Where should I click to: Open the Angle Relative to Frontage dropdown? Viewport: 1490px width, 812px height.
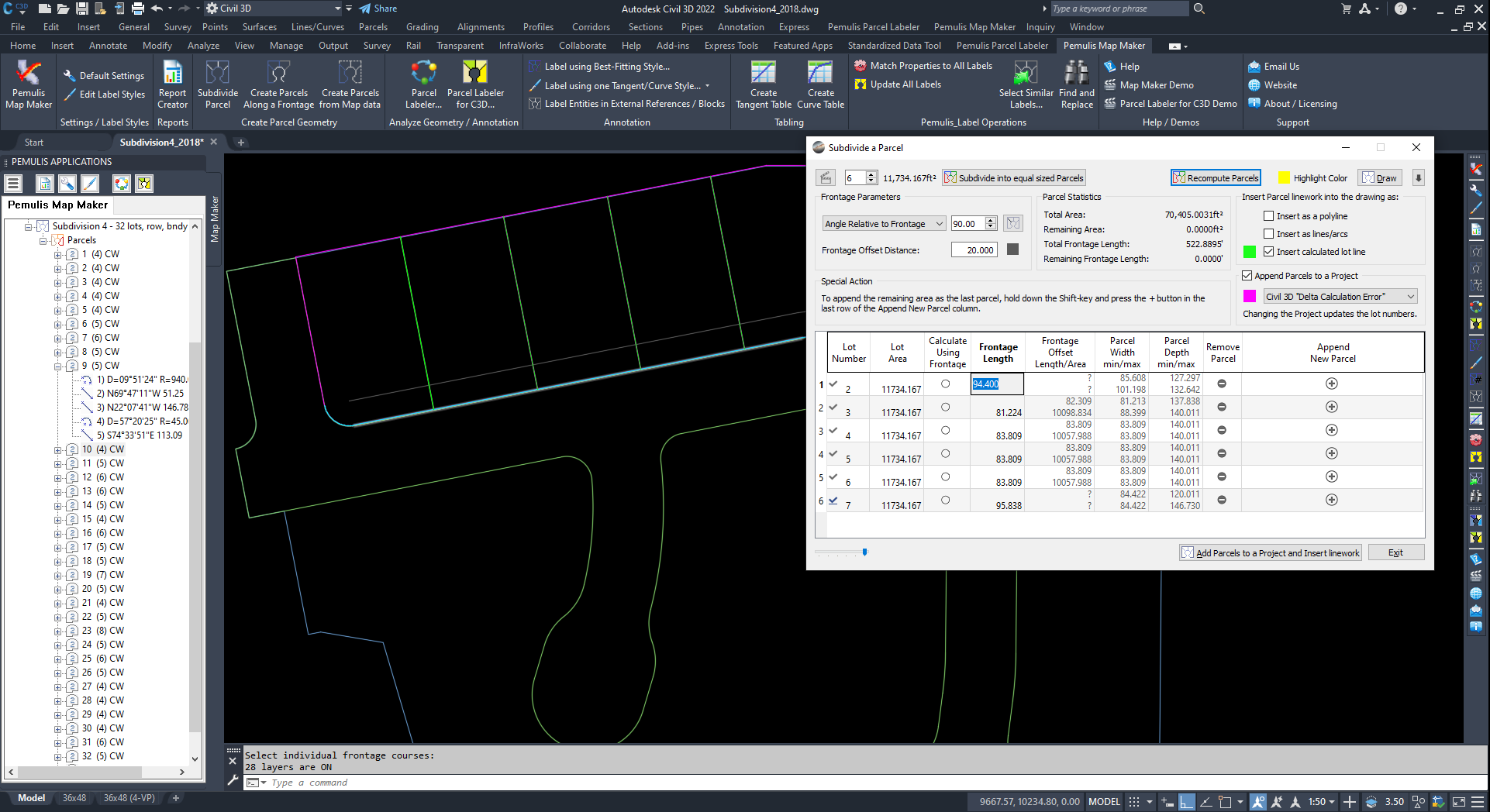(x=884, y=224)
